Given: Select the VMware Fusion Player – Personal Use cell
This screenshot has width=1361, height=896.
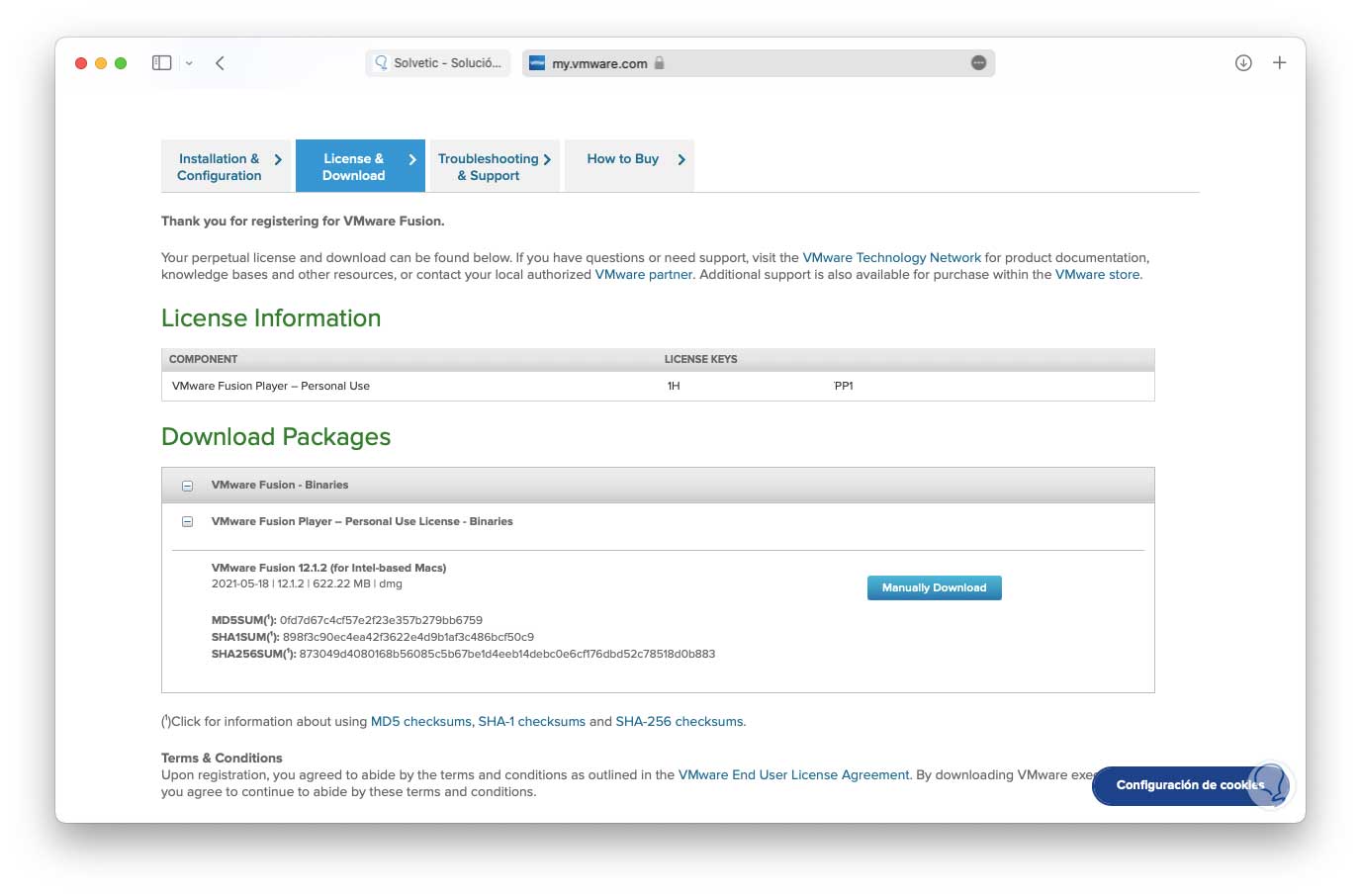Looking at the screenshot, I should pos(271,386).
